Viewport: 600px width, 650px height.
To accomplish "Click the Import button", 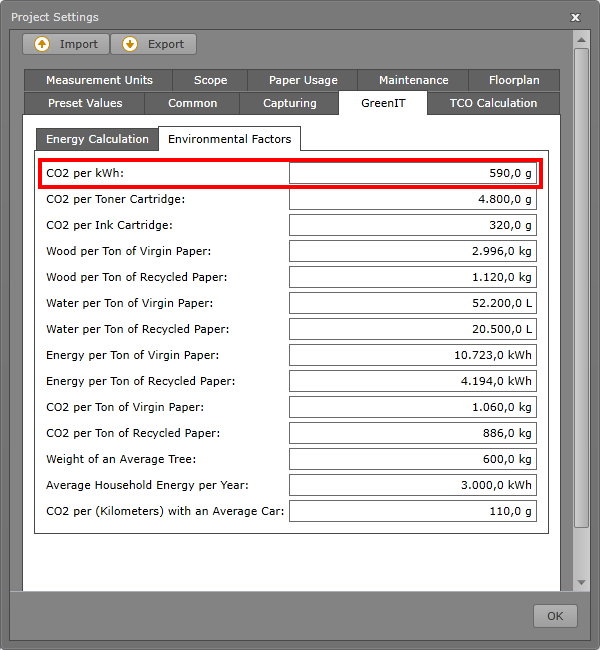I will tap(66, 44).
